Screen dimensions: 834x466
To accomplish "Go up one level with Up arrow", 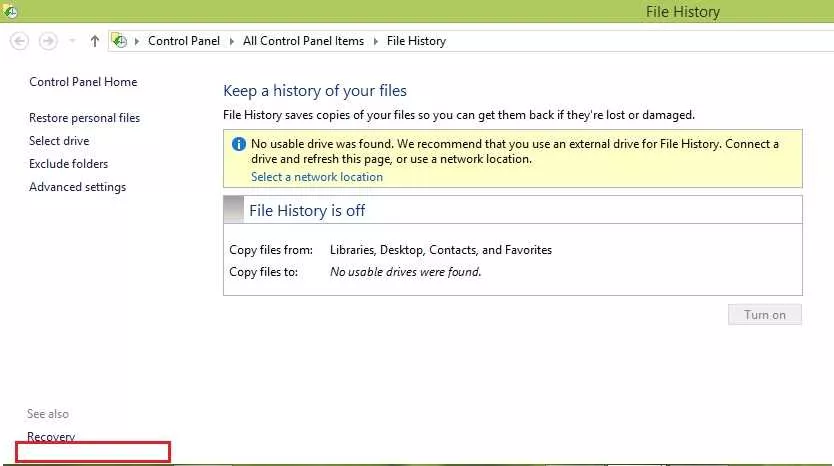I will (95, 41).
